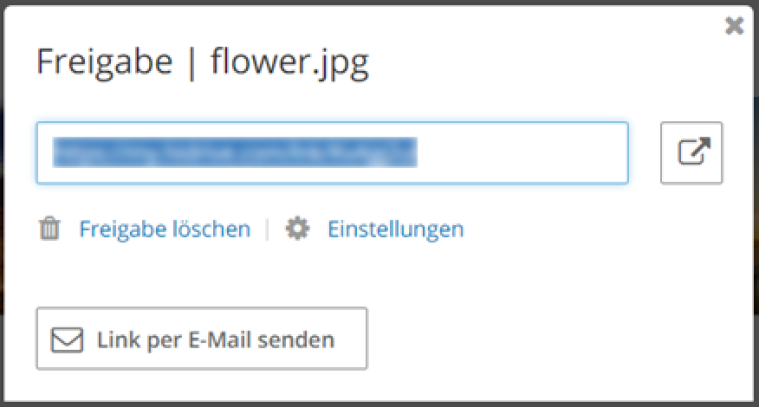Close the Freigabe dialog with X
Screen dimensions: 759x407
734,25
